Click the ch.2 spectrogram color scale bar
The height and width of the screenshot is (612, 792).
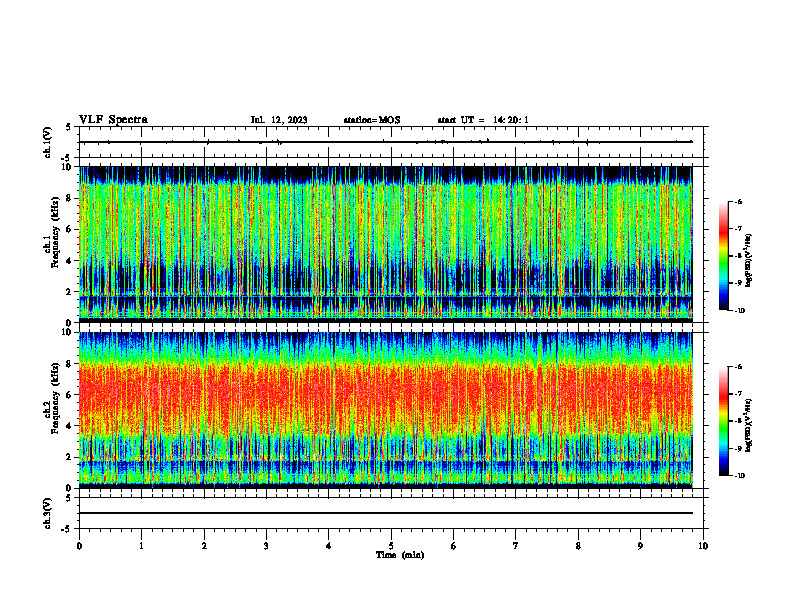723,421
